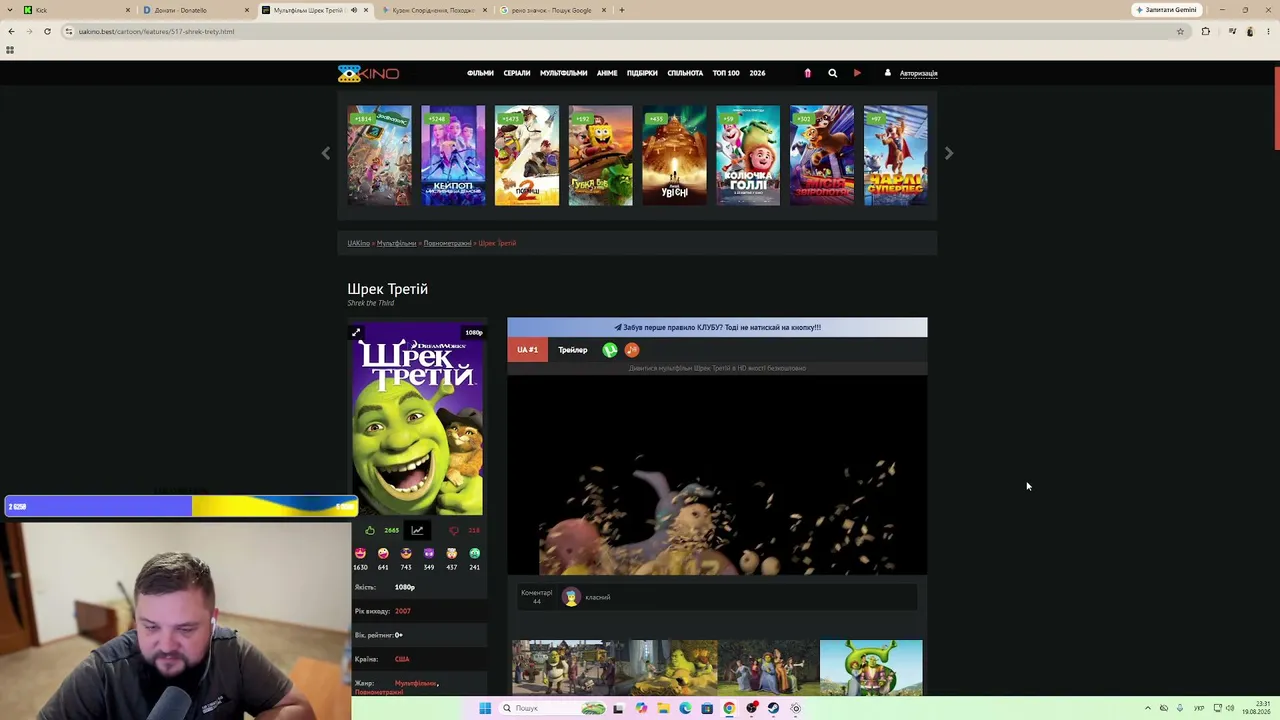Click the emoji reaction with 1630 votes

pos(360,553)
